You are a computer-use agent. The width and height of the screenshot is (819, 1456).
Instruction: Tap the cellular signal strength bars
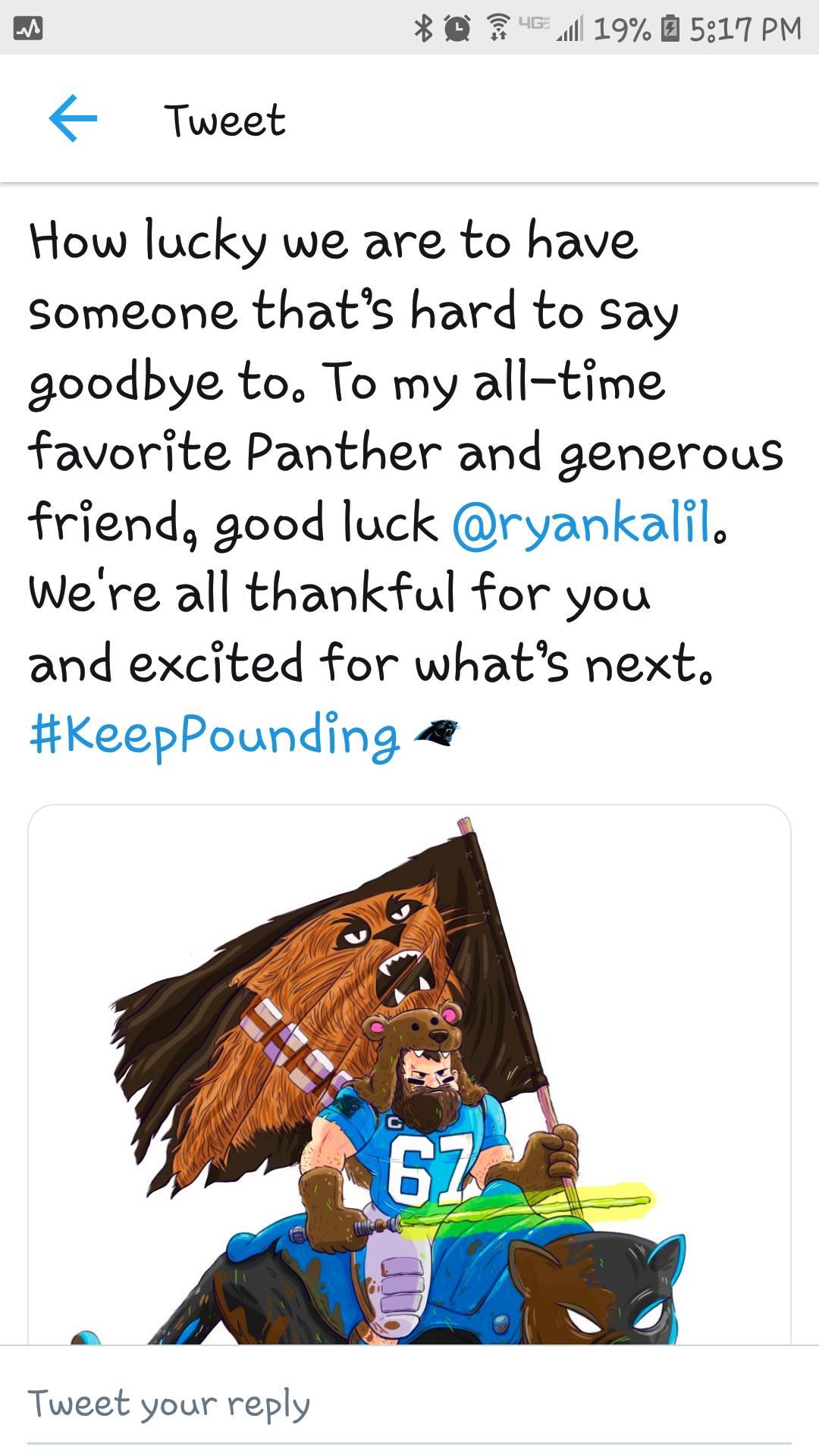pos(570,30)
